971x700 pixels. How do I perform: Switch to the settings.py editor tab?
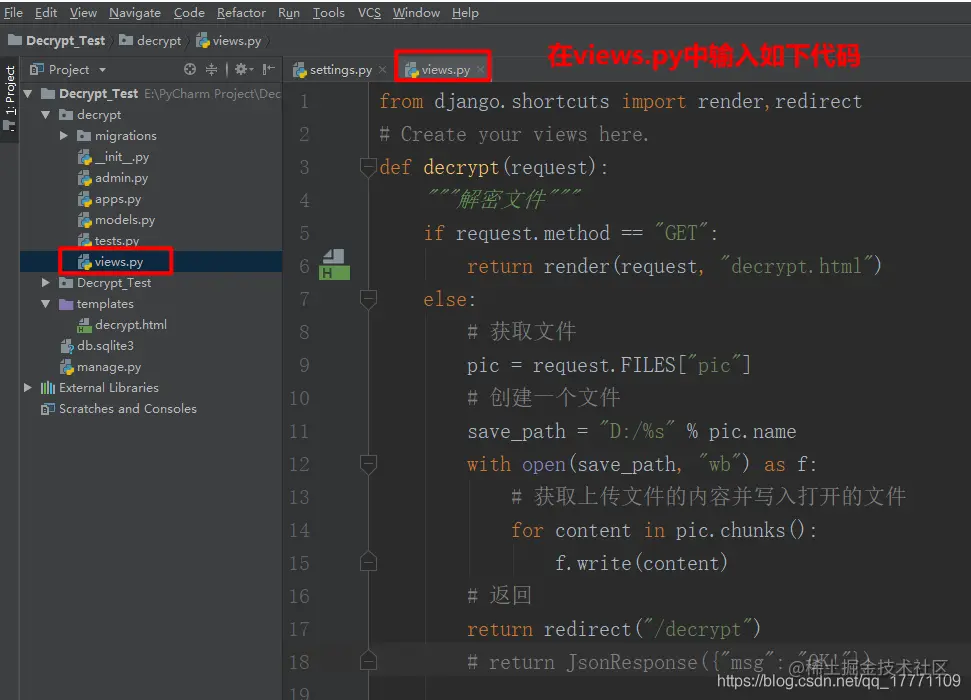(334, 70)
